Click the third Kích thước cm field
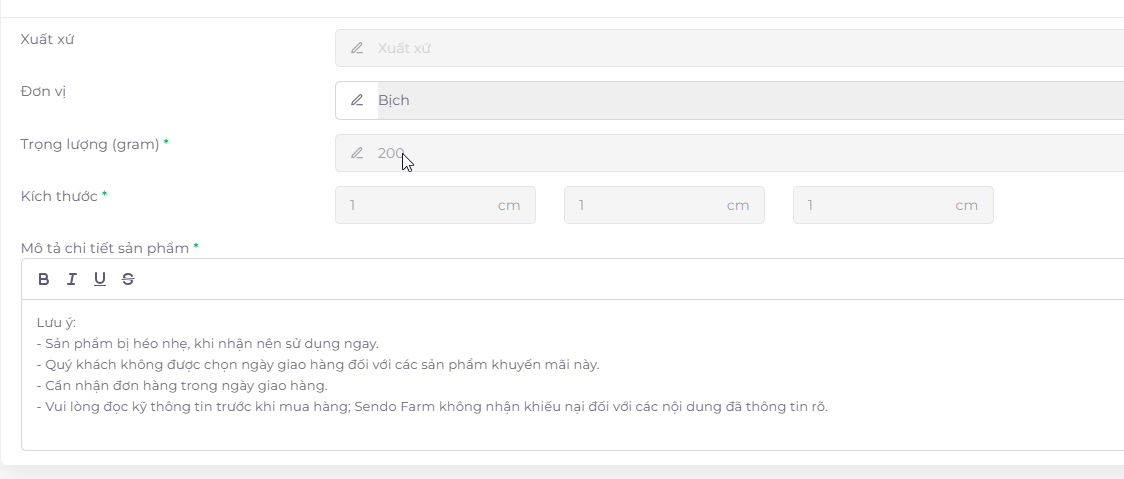Image resolution: width=1124 pixels, height=479 pixels. click(892, 205)
